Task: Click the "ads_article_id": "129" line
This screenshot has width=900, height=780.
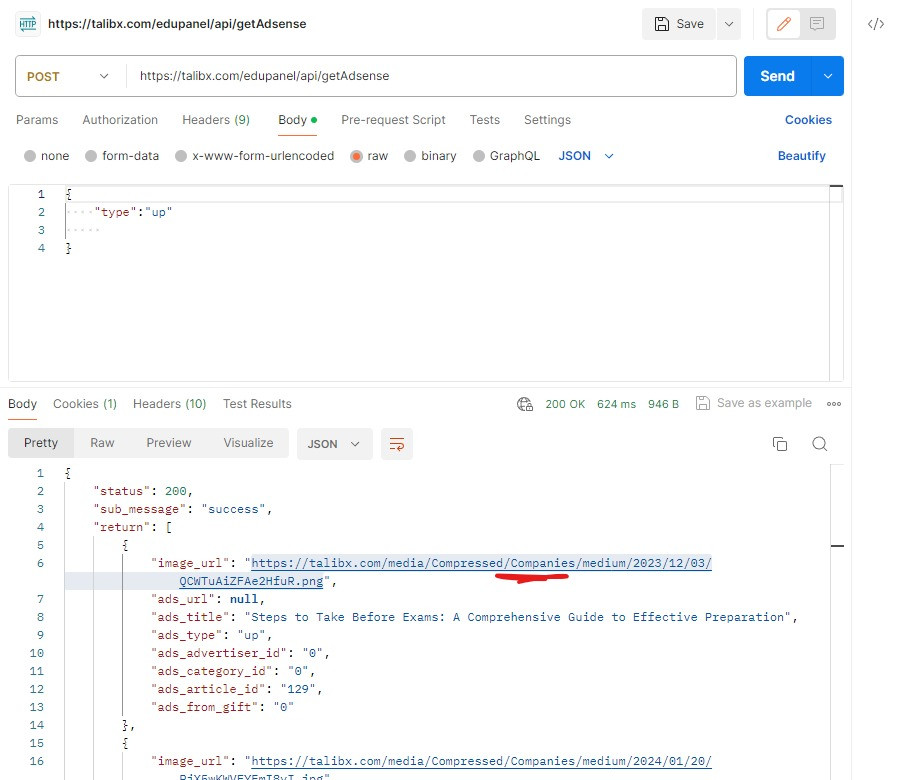Action: tap(236, 689)
